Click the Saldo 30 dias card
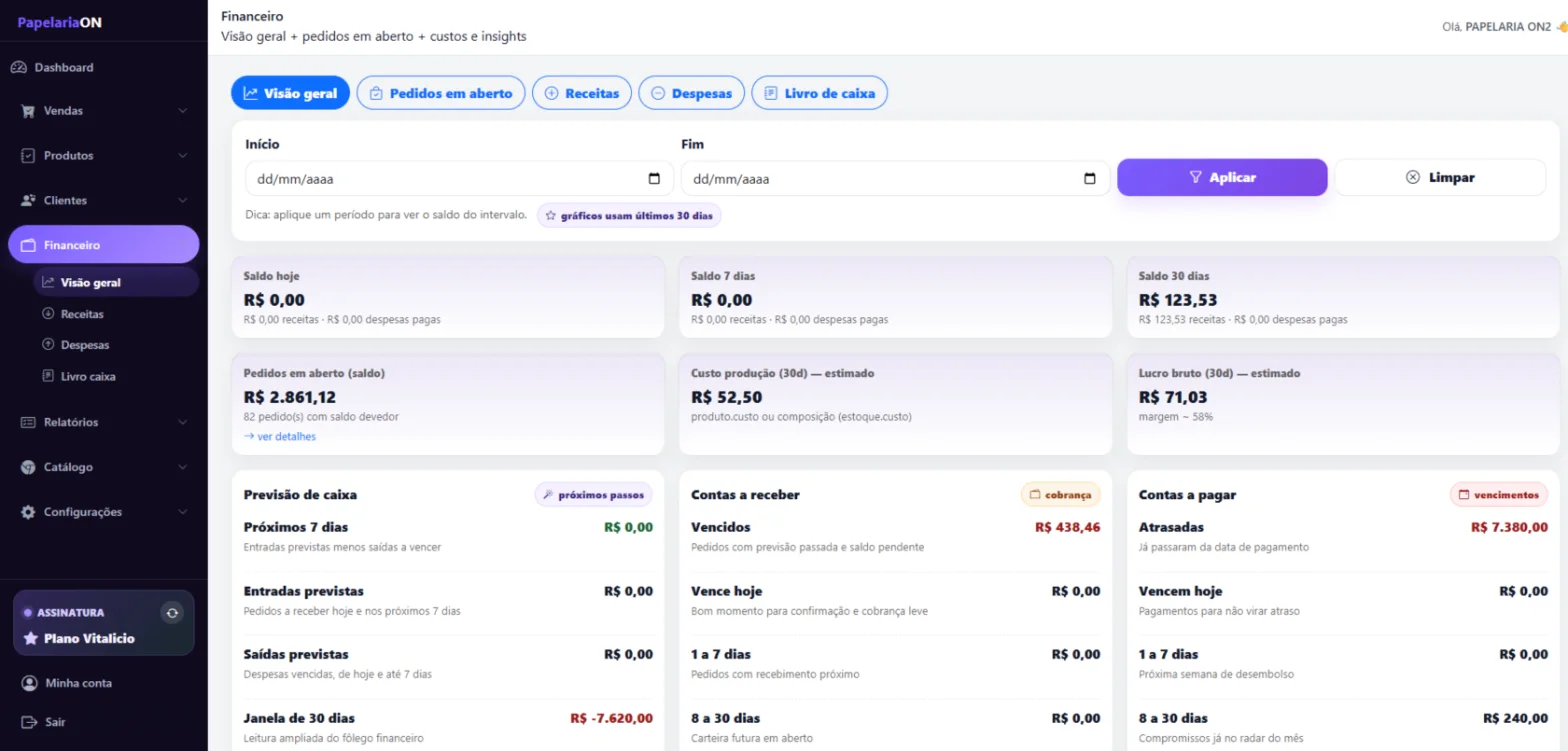The width and height of the screenshot is (1568, 751). pos(1343,298)
